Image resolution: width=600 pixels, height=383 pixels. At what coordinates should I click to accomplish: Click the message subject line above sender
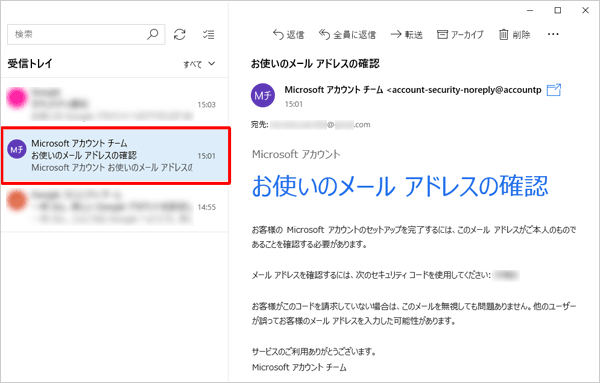[315, 64]
